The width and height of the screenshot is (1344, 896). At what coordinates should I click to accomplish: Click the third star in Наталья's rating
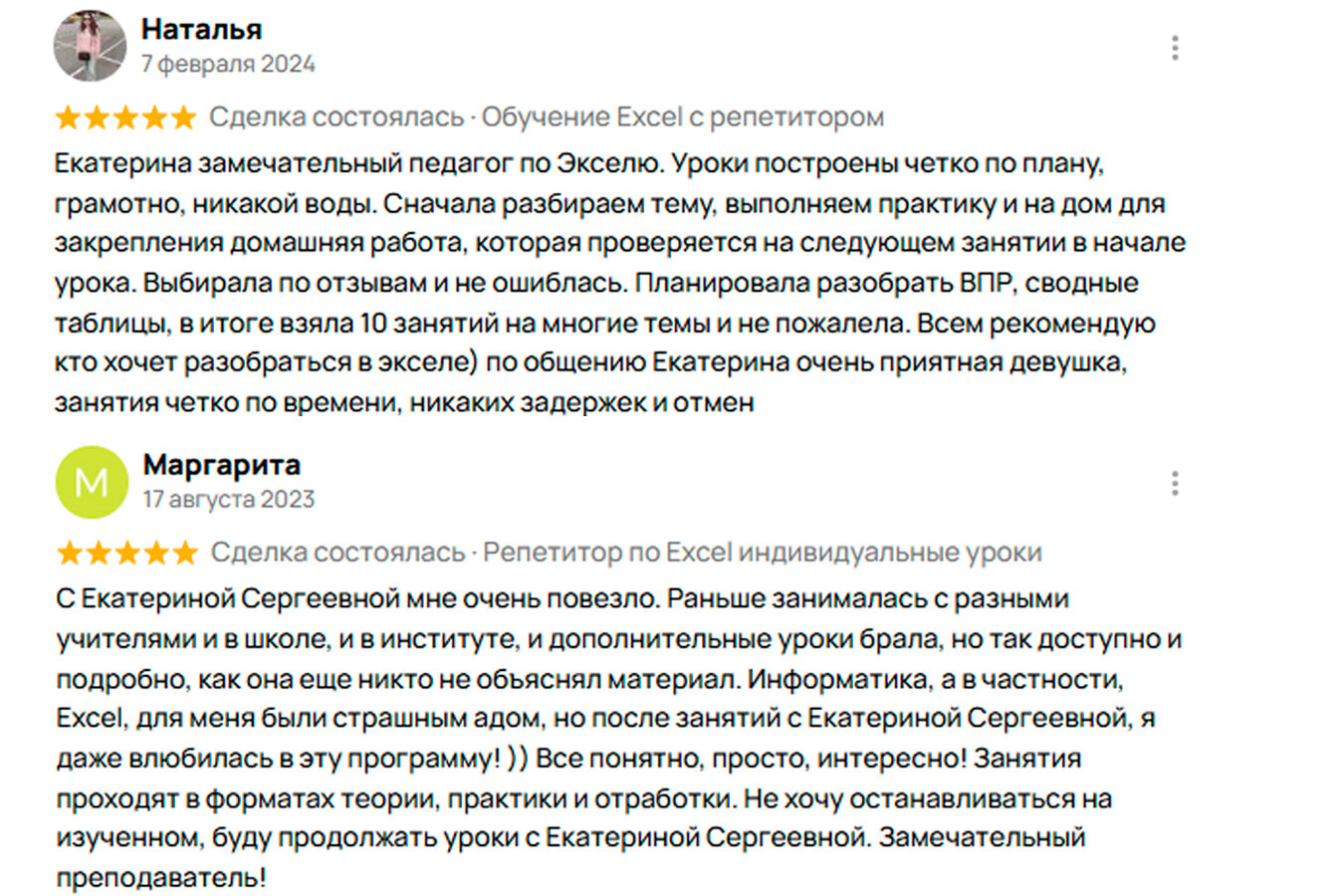[x=126, y=117]
